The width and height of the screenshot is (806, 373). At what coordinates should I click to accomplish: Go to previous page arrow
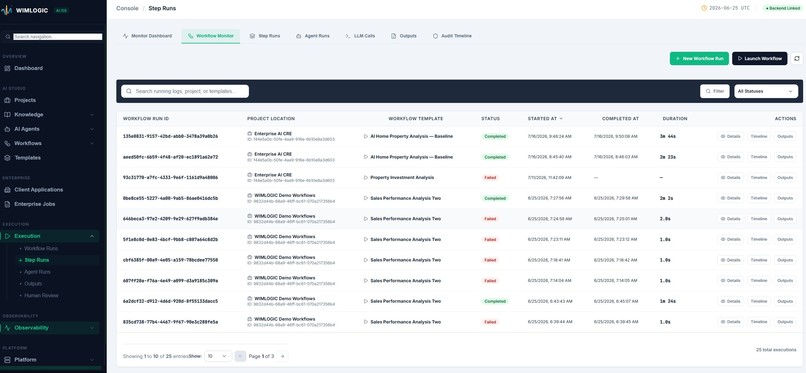coord(240,356)
